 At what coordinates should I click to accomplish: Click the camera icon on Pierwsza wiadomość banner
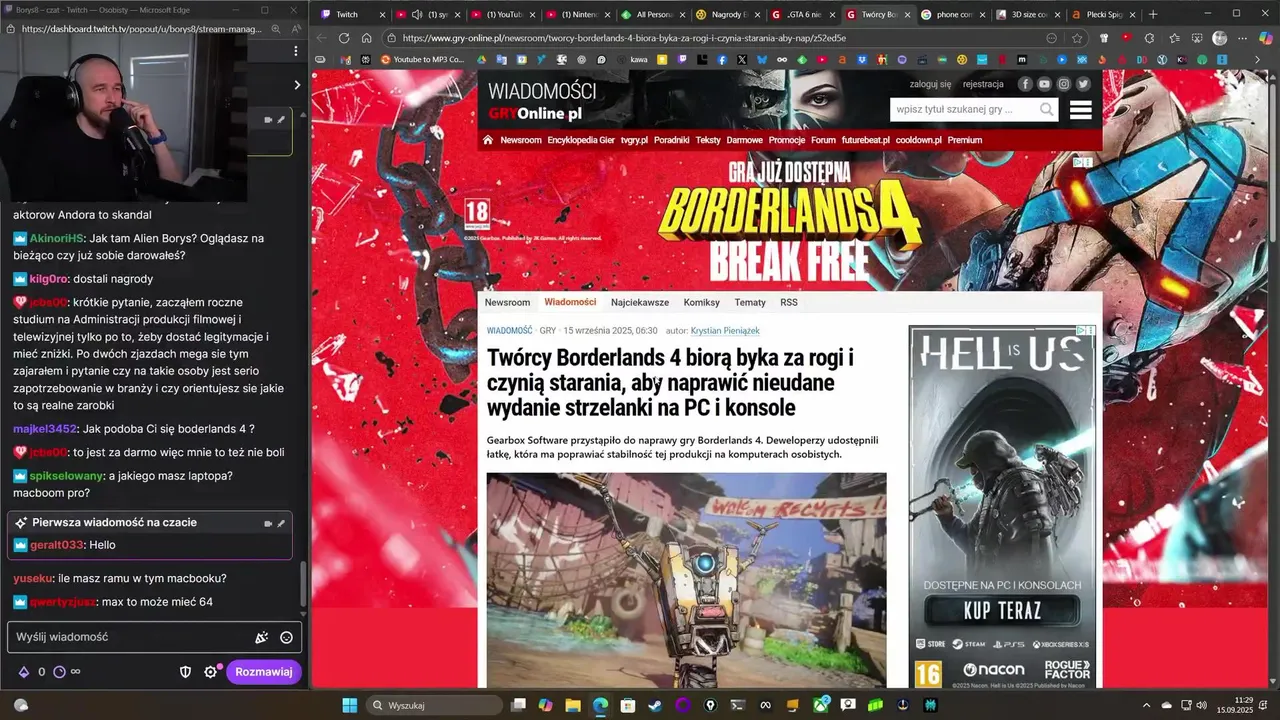point(268,523)
